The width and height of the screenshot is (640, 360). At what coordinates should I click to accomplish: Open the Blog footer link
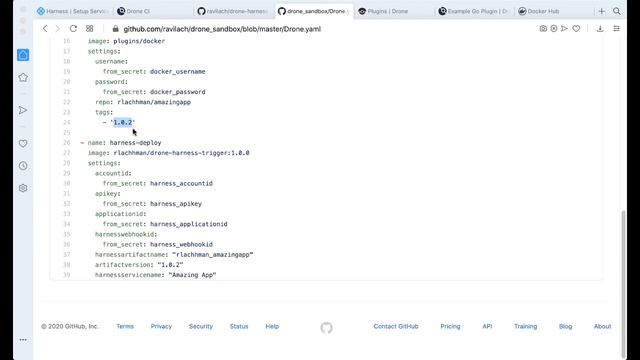point(565,327)
